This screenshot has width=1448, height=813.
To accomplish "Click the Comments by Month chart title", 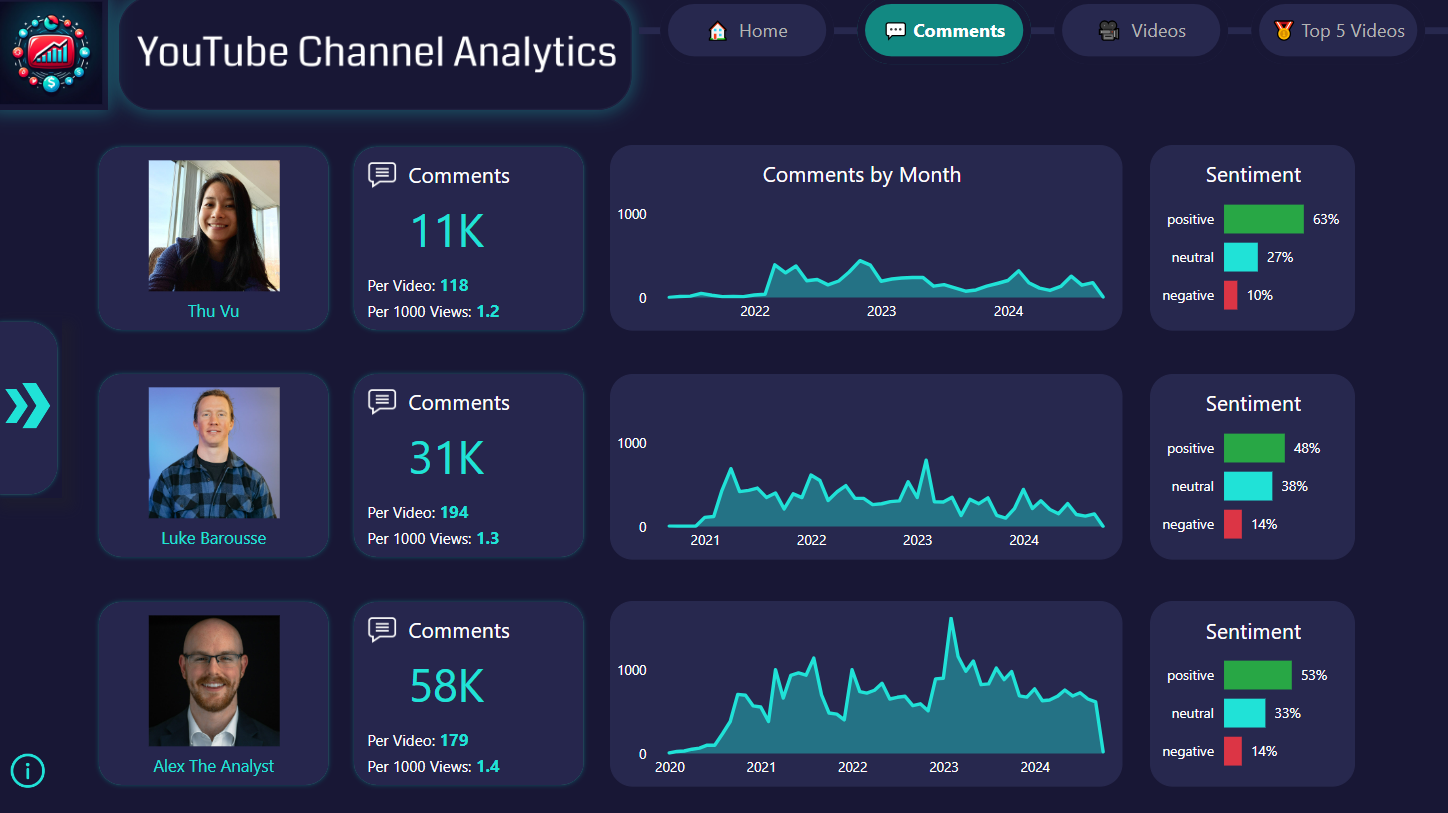I will tap(862, 175).
